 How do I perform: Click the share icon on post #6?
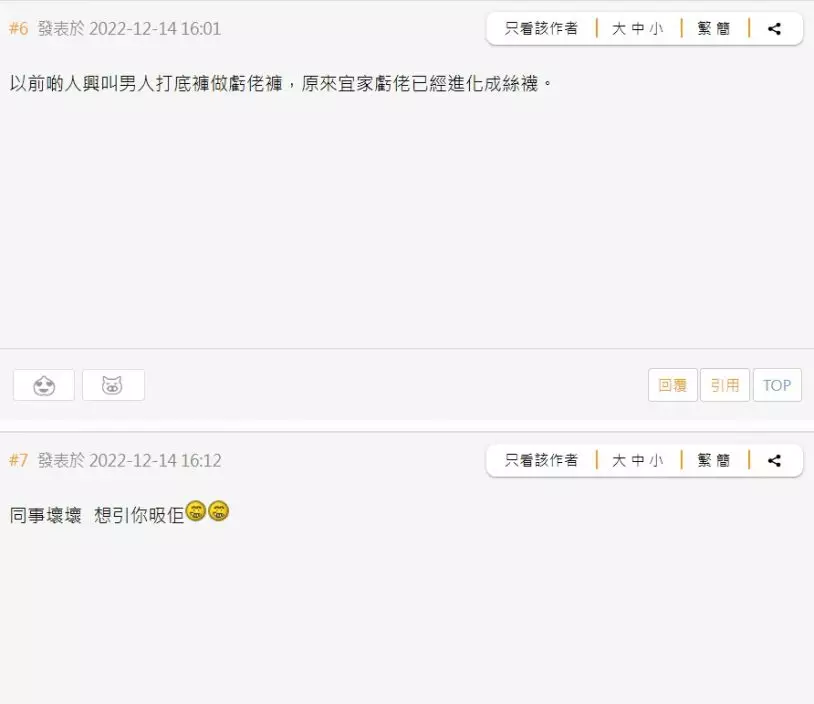pyautogui.click(x=774, y=29)
